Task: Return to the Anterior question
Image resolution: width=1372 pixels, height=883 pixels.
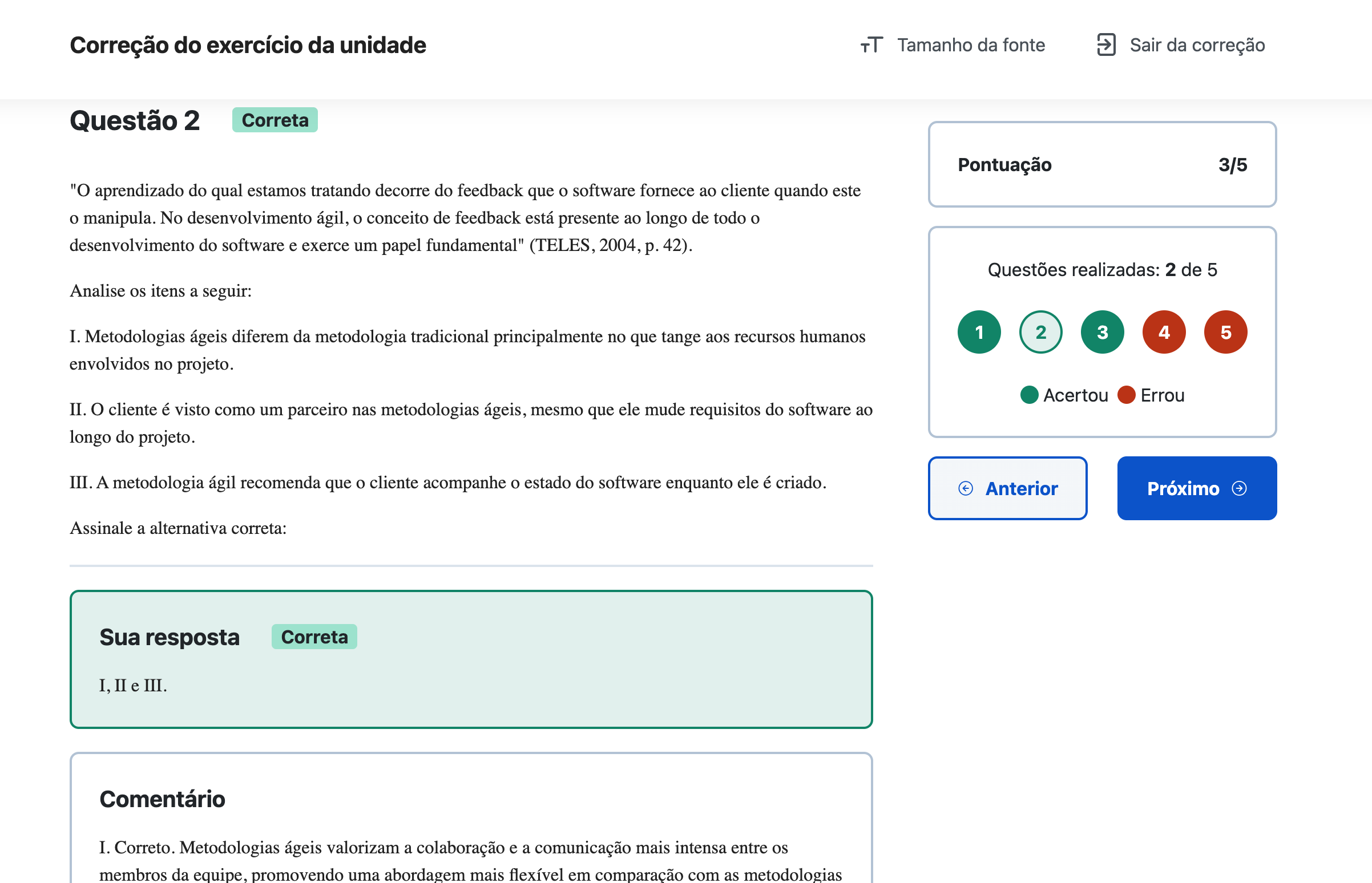Action: pos(1007,488)
